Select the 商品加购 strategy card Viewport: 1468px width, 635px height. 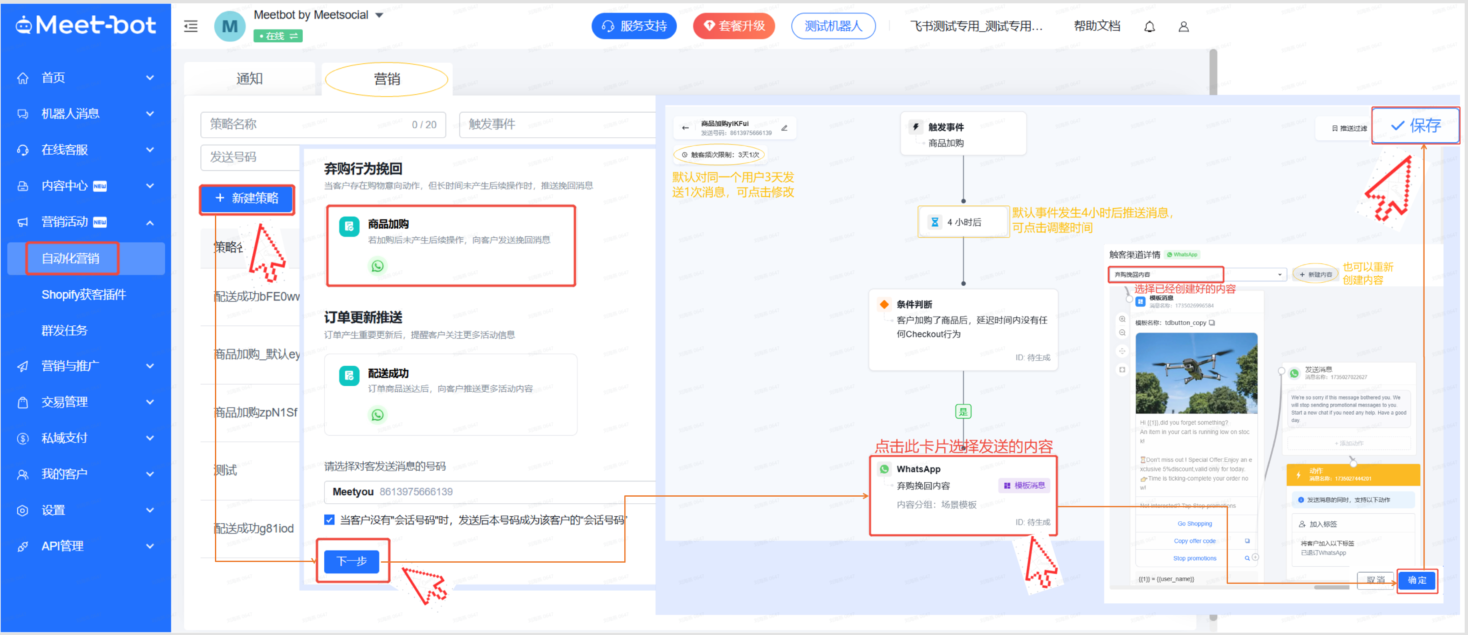pos(451,245)
